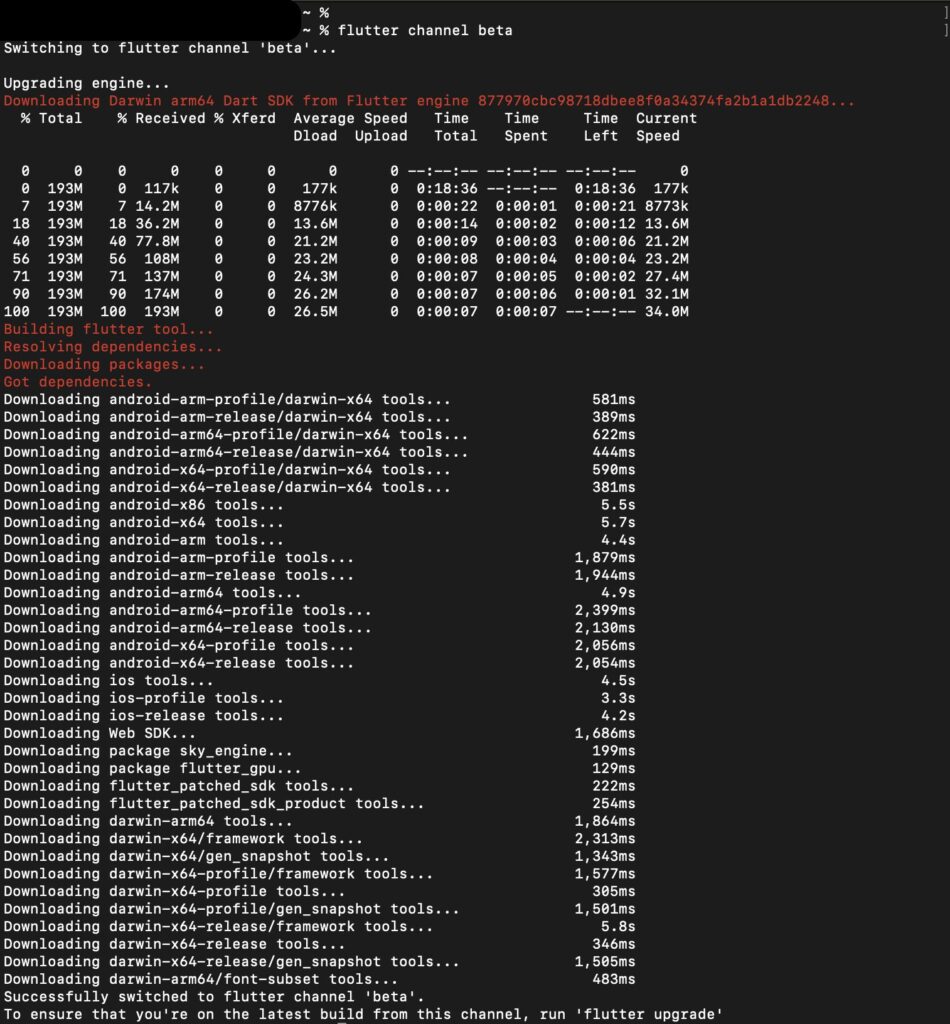
Task: Click the red 'Got dependencies.' line
Action: (78, 383)
